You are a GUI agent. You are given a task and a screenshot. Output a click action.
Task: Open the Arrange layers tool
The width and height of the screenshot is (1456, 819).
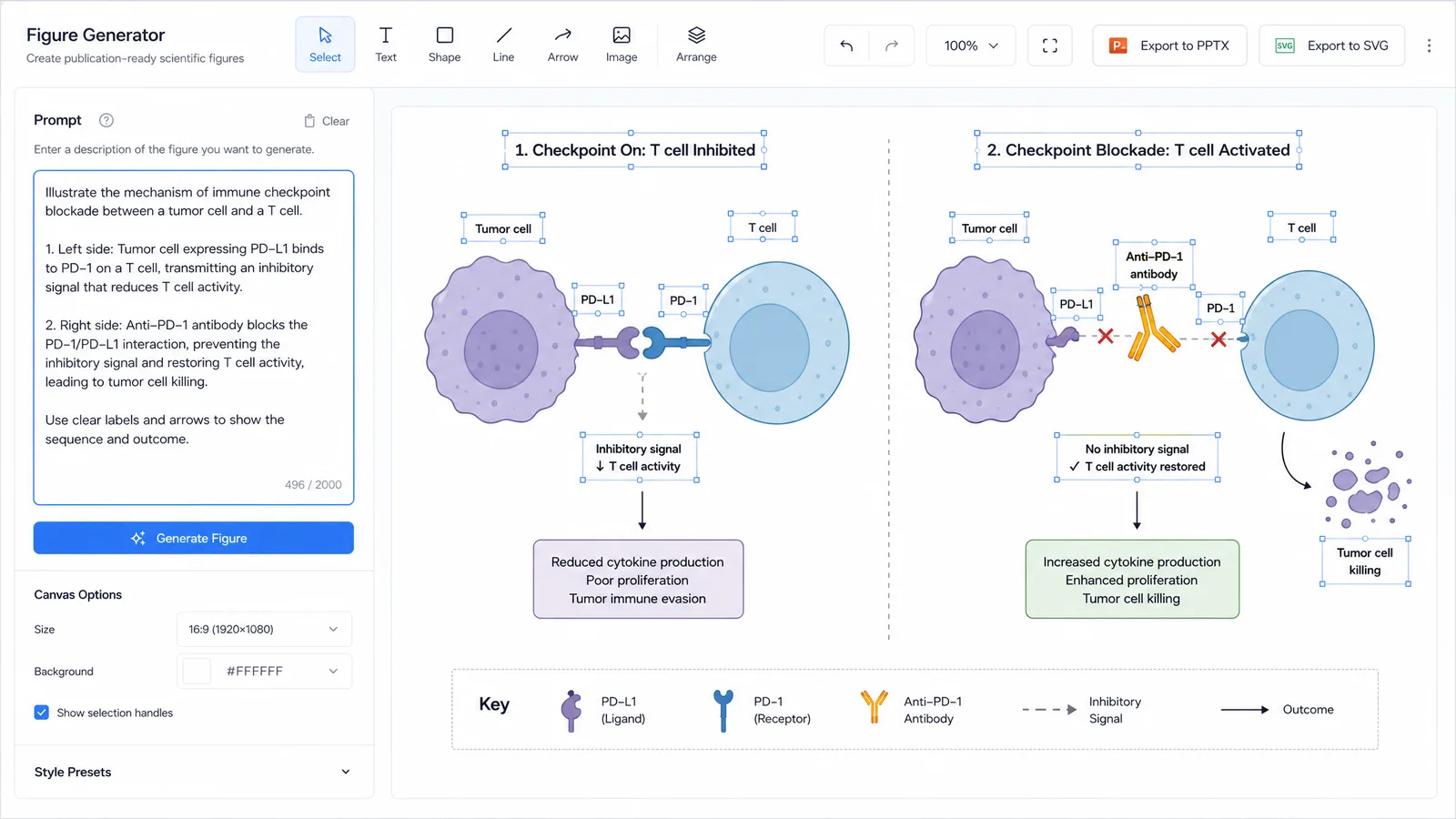coord(696,44)
